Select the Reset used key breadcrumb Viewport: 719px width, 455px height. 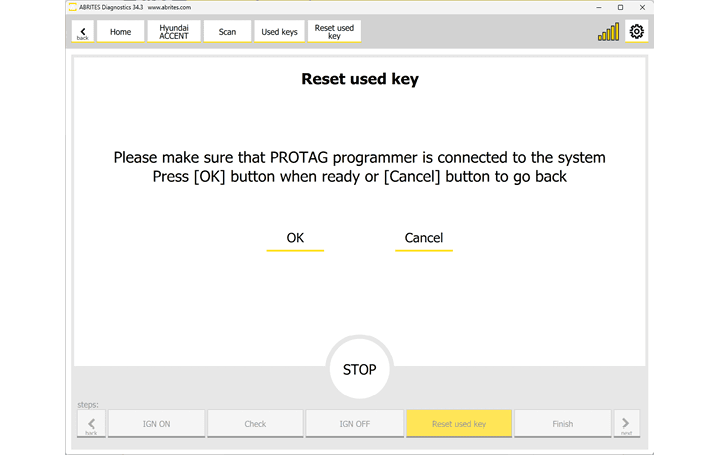coord(334,32)
